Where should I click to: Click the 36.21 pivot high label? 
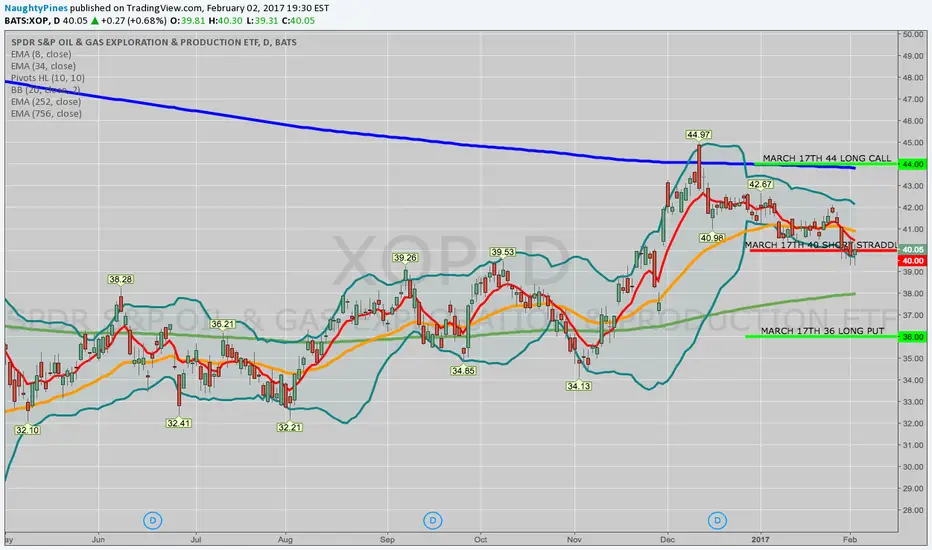tap(223, 324)
